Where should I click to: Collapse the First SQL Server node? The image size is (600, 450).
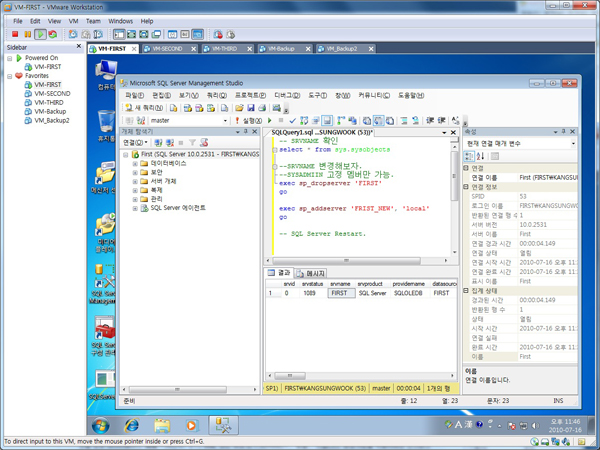point(126,155)
